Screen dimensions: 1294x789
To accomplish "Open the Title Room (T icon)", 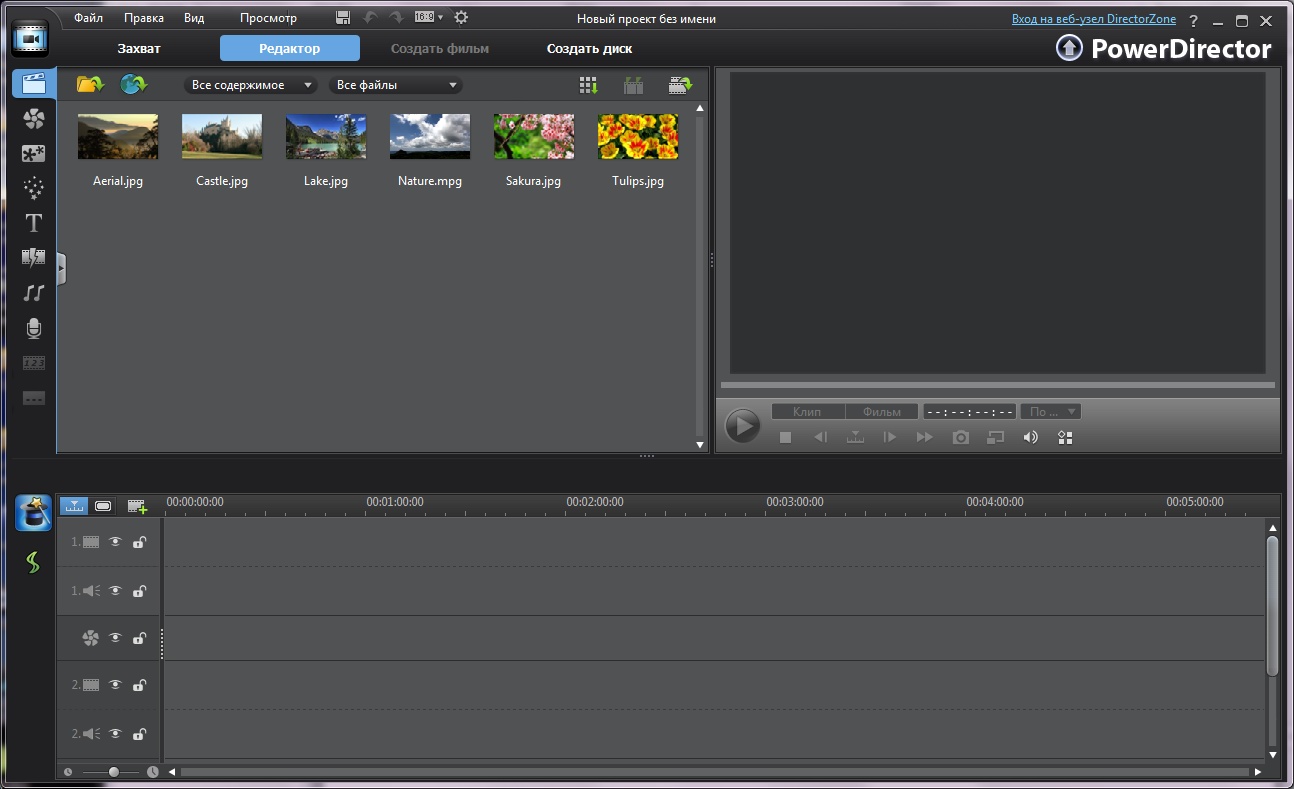I will (x=34, y=223).
